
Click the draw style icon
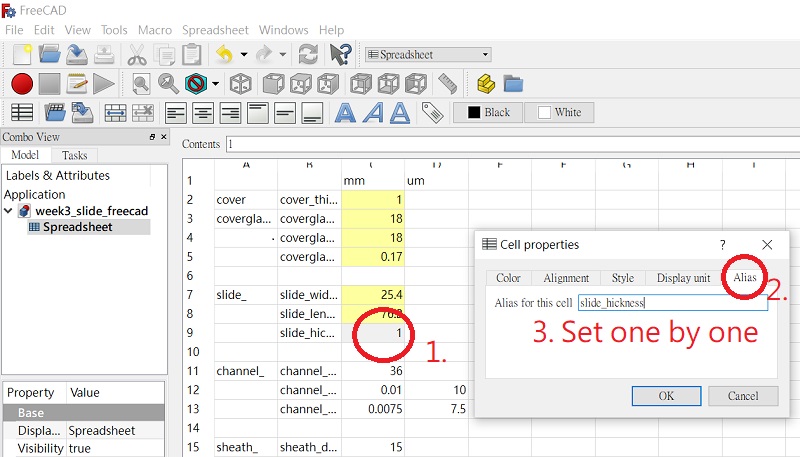[x=196, y=84]
